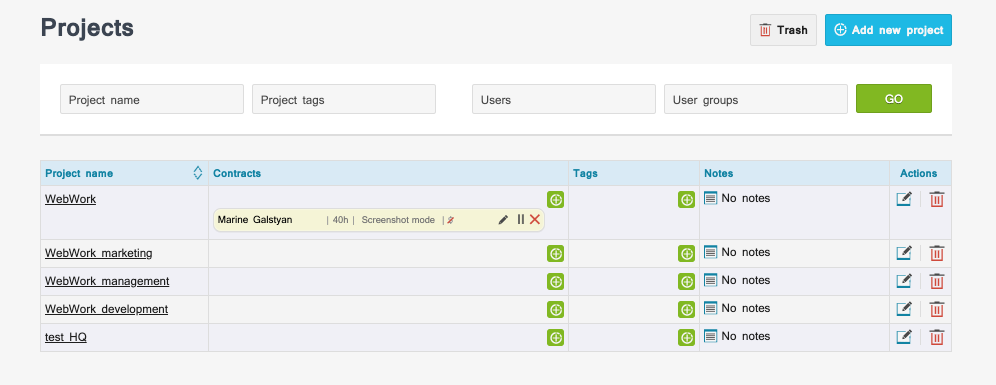The image size is (996, 385).
Task: Open the test_HQ project link
Action: coord(65,337)
